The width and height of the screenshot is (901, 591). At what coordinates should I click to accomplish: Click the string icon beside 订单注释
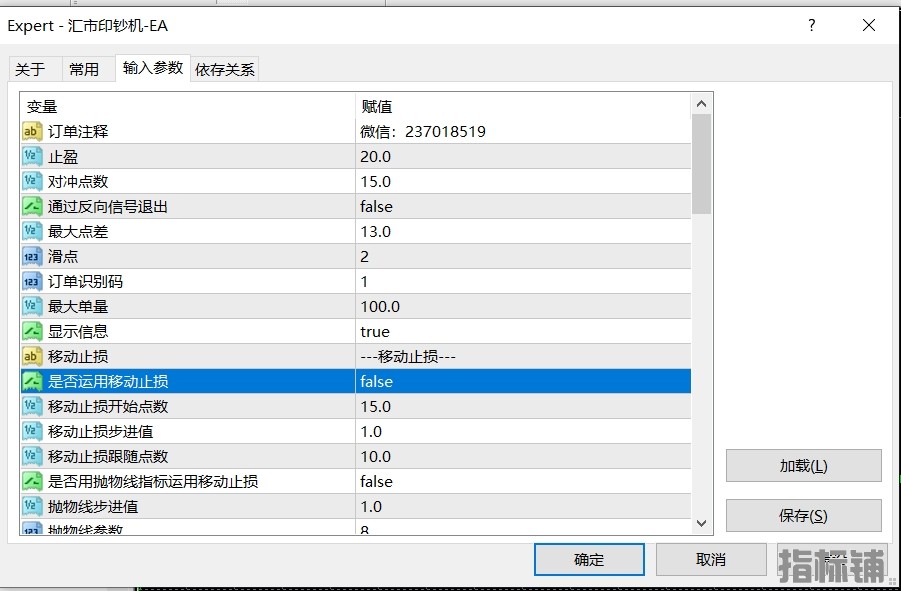[32, 131]
